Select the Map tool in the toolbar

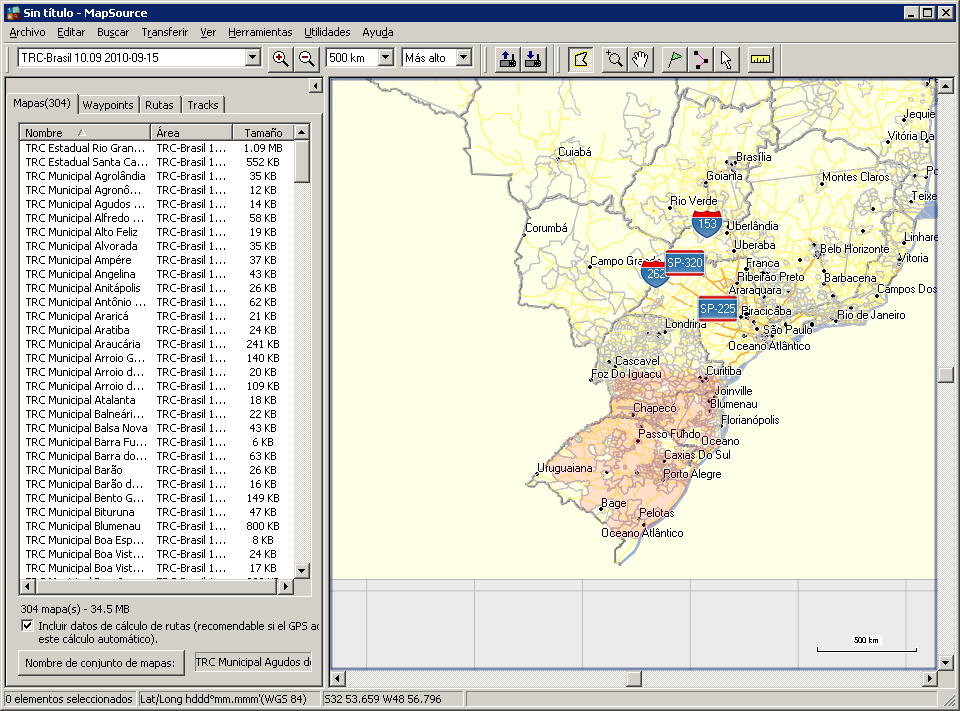pos(580,58)
